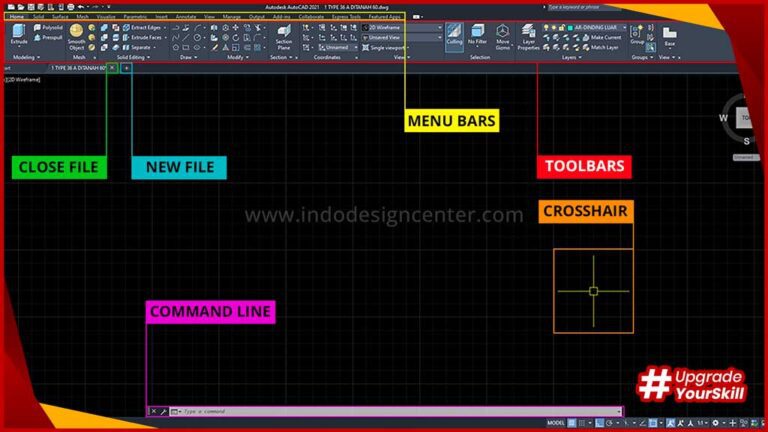
Task: Click the Smooth Object mesh tool
Action: click(76, 37)
